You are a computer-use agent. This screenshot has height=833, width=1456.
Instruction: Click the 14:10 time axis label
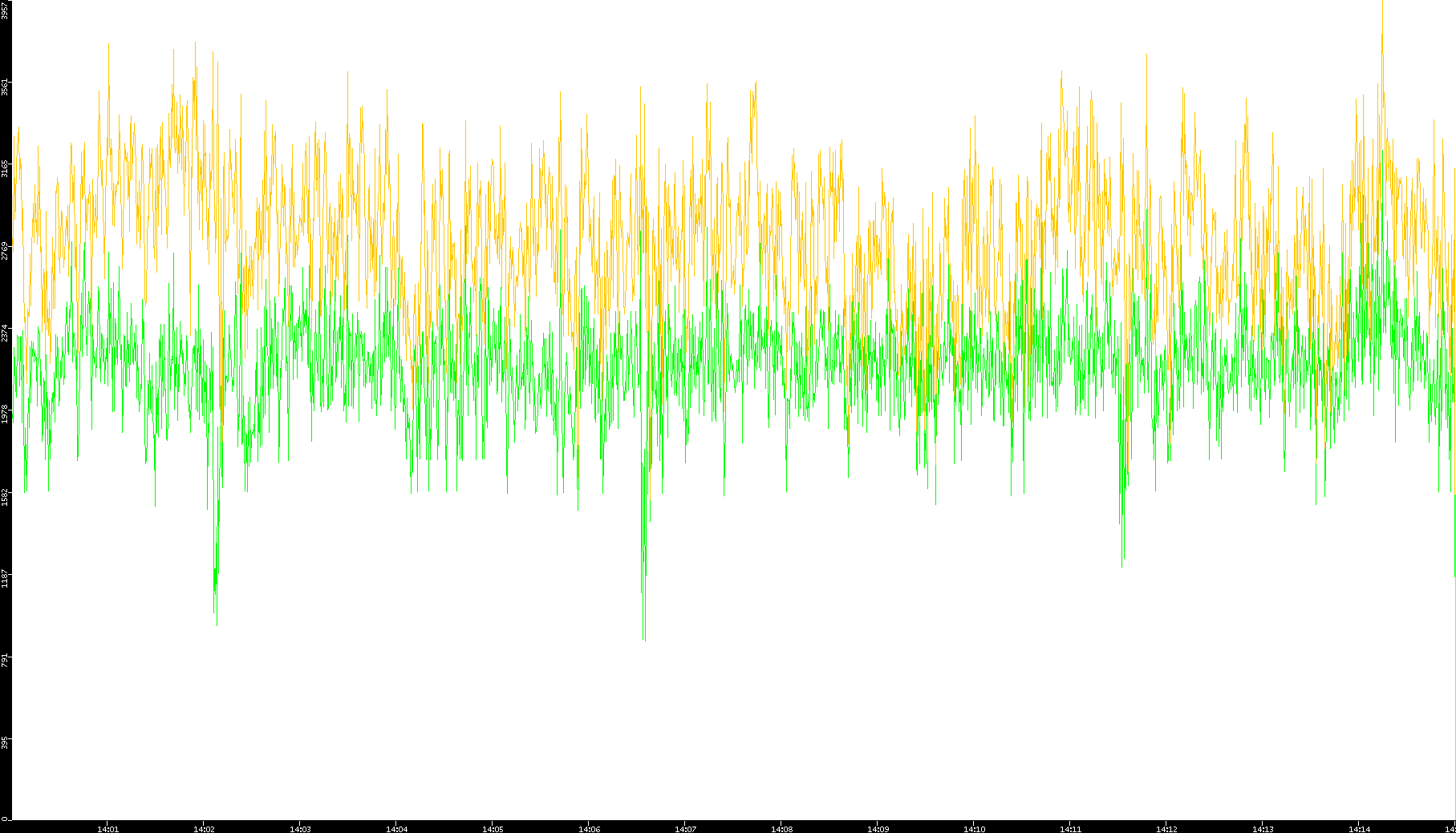(x=974, y=828)
